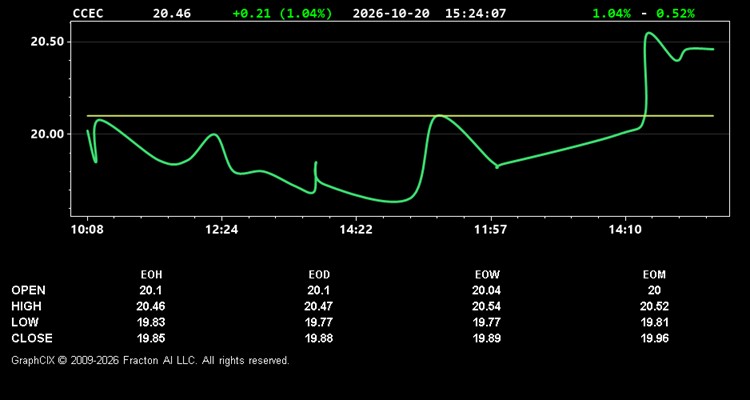
Task: Click the 12:24 time axis label
Action: coord(222,230)
